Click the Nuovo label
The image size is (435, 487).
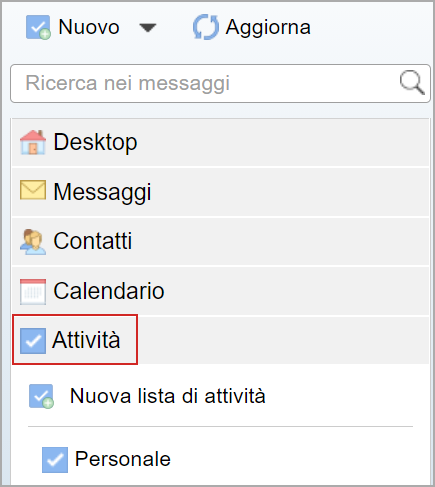click(x=89, y=27)
